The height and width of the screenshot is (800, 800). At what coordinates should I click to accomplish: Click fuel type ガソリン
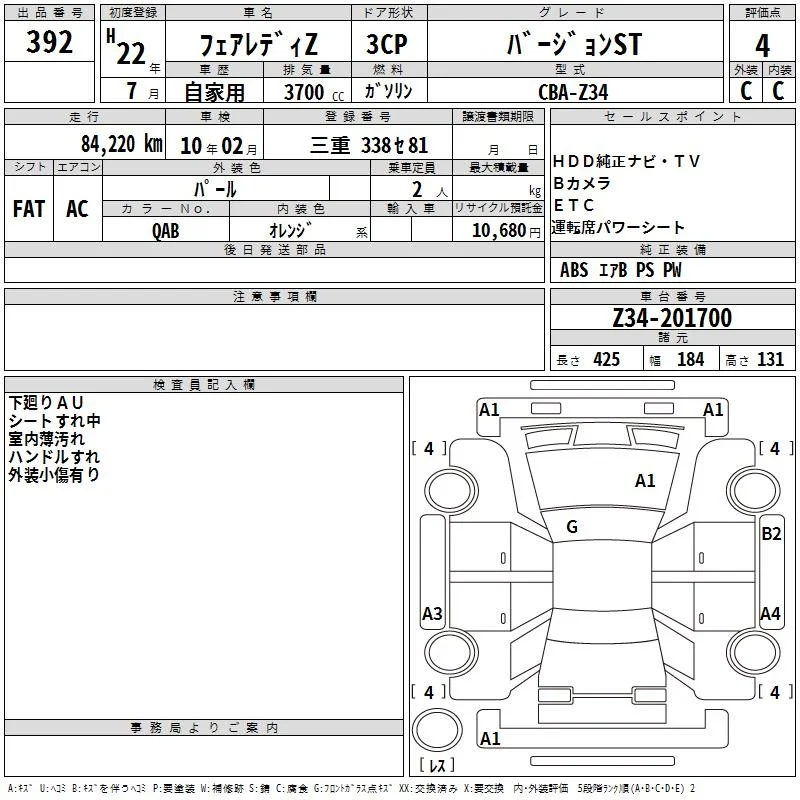click(388, 91)
